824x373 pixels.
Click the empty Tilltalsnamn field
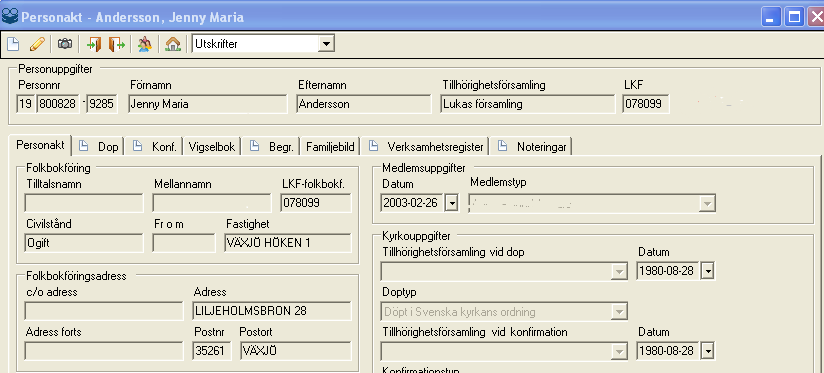84,203
